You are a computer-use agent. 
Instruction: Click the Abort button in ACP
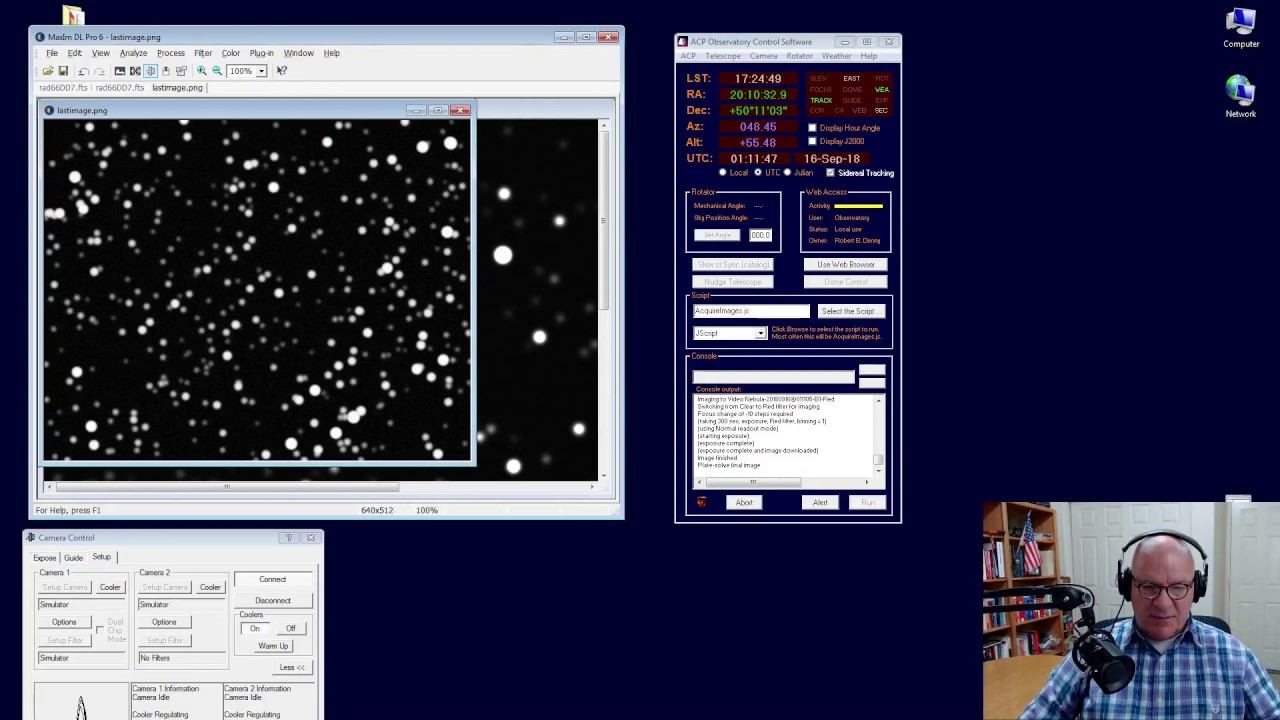744,502
